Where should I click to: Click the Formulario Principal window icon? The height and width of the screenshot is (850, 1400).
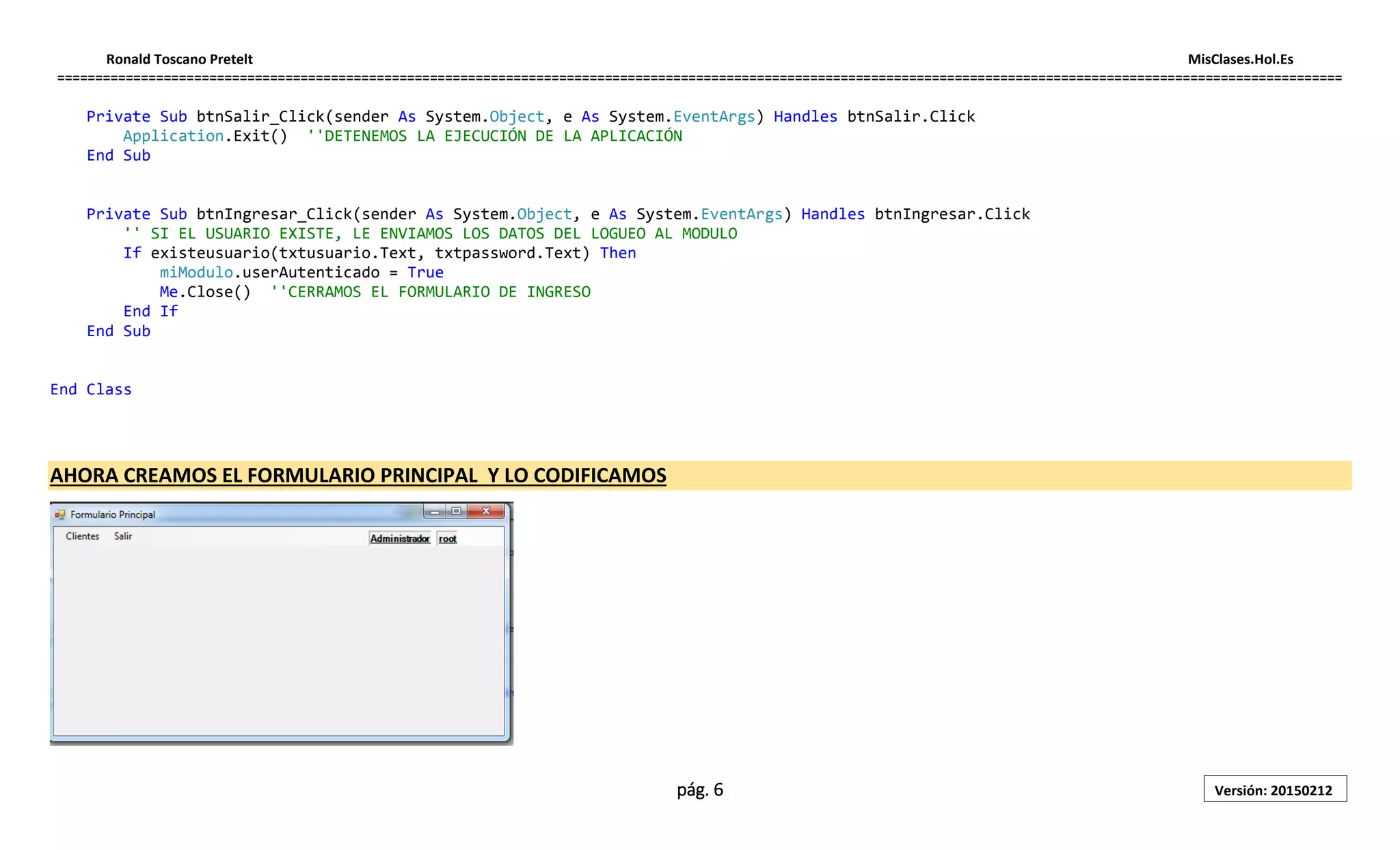point(60,515)
